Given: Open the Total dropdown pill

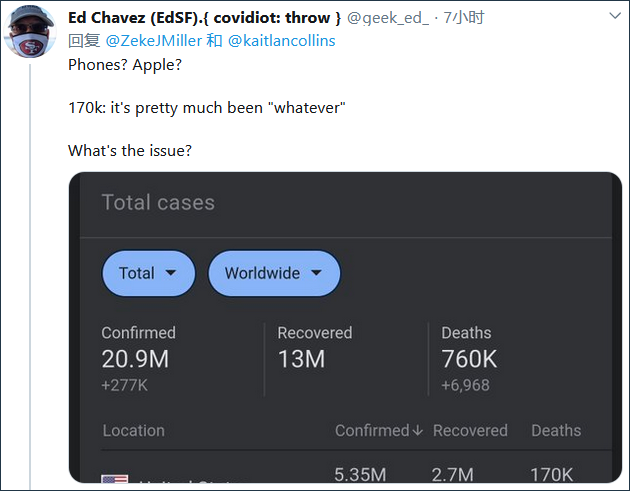Looking at the screenshot, I should coord(148,273).
